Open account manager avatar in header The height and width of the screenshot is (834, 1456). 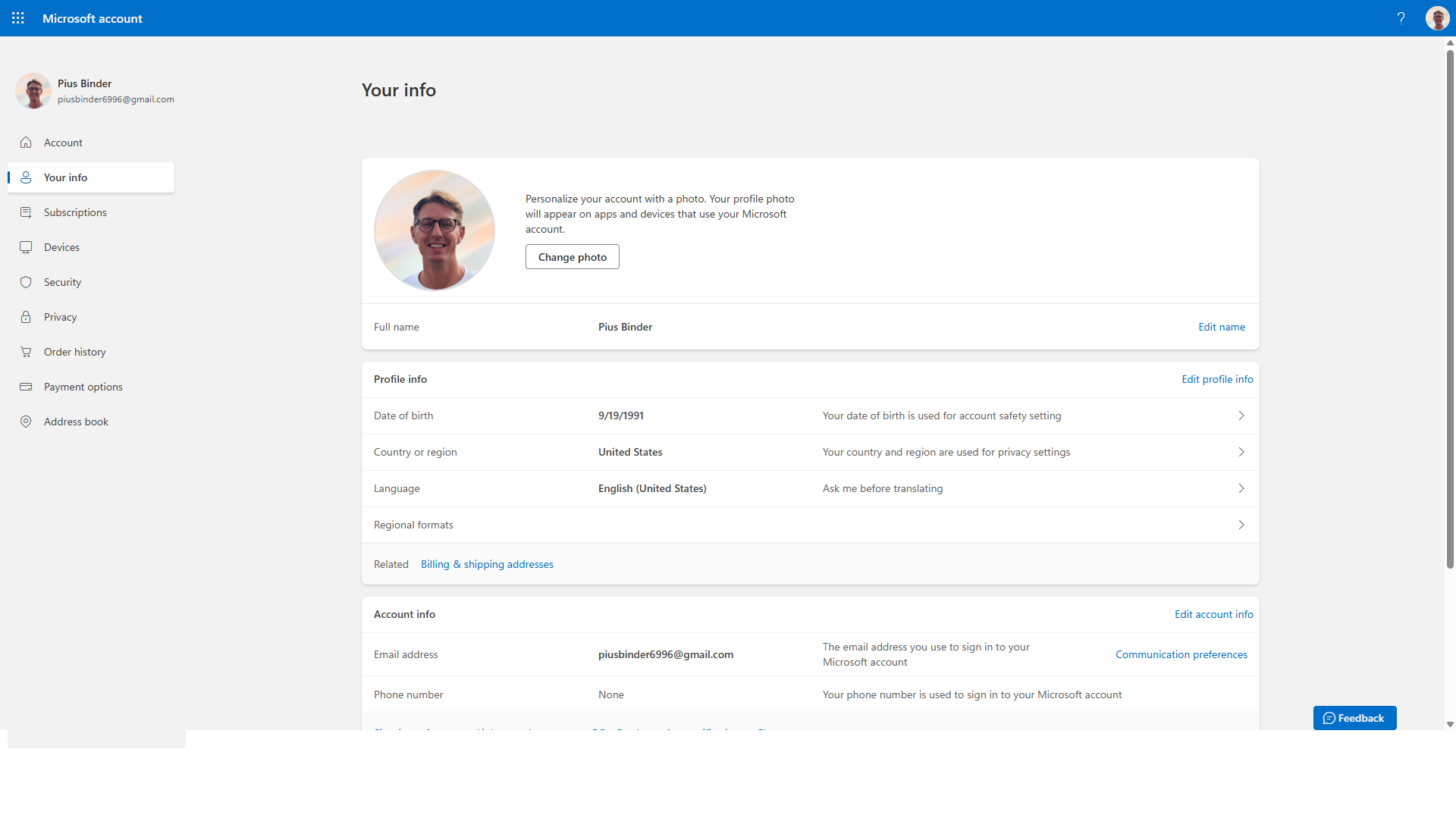point(1437,18)
